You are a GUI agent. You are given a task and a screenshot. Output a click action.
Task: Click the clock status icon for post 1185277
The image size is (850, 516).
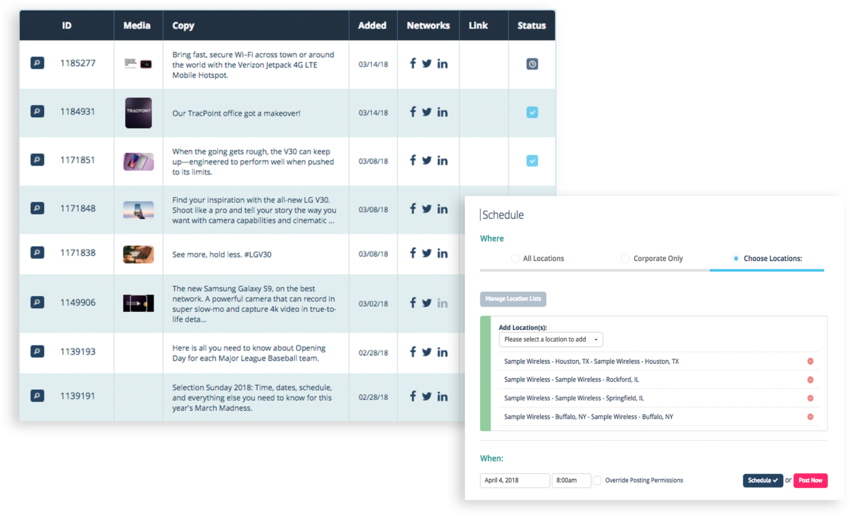(532, 64)
